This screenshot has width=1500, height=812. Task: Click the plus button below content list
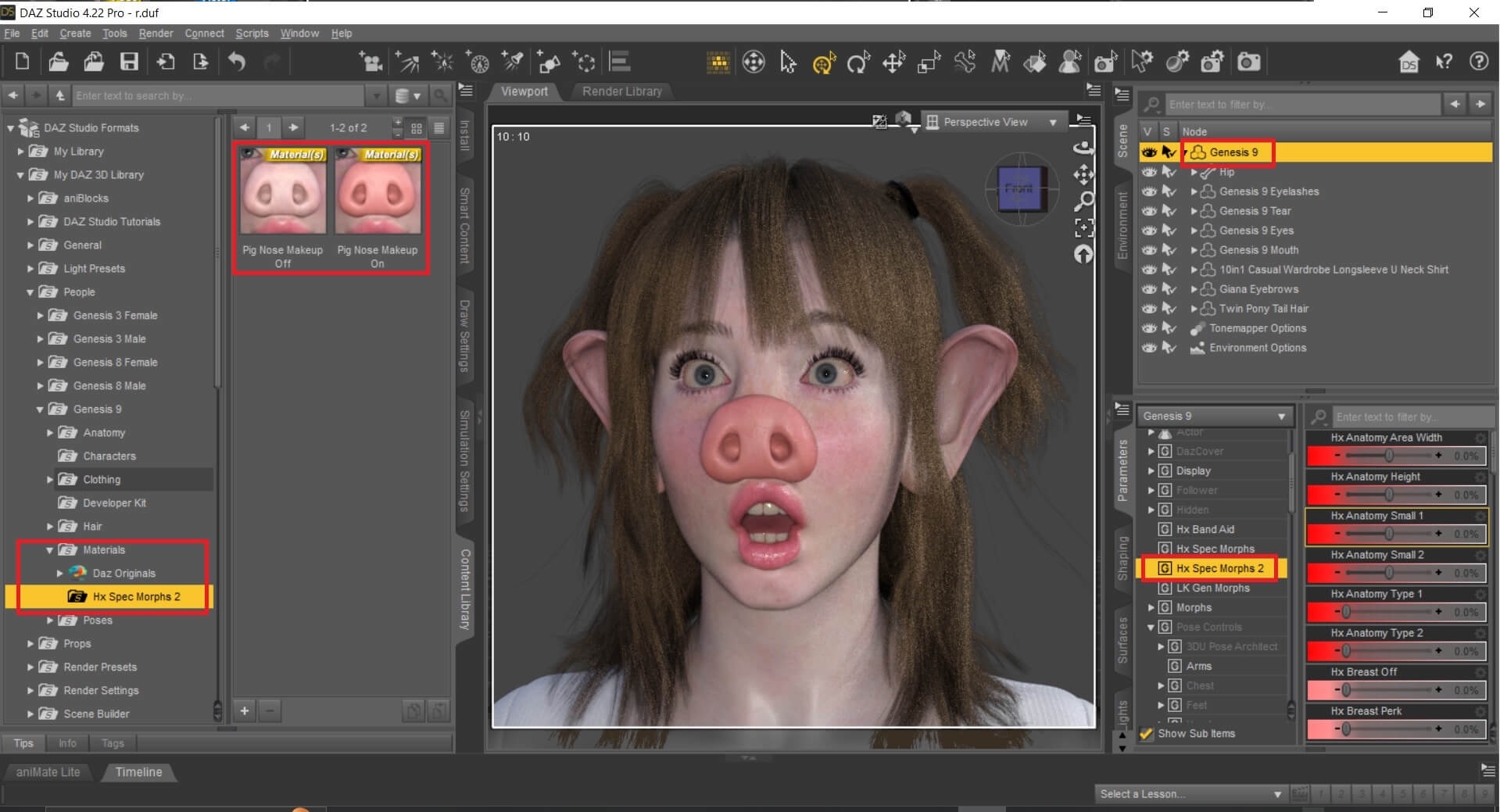(x=245, y=711)
